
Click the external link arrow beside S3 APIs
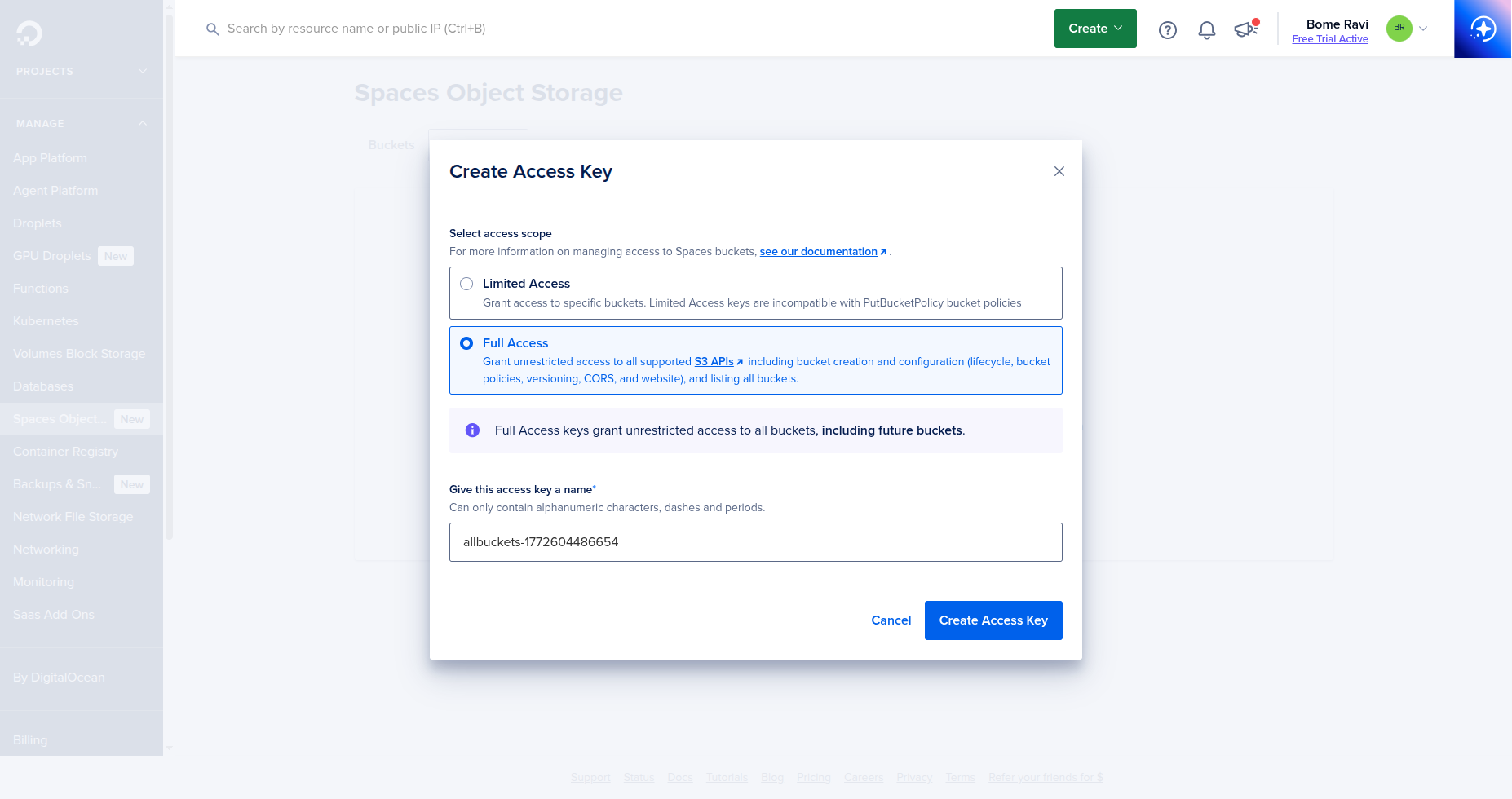(739, 361)
